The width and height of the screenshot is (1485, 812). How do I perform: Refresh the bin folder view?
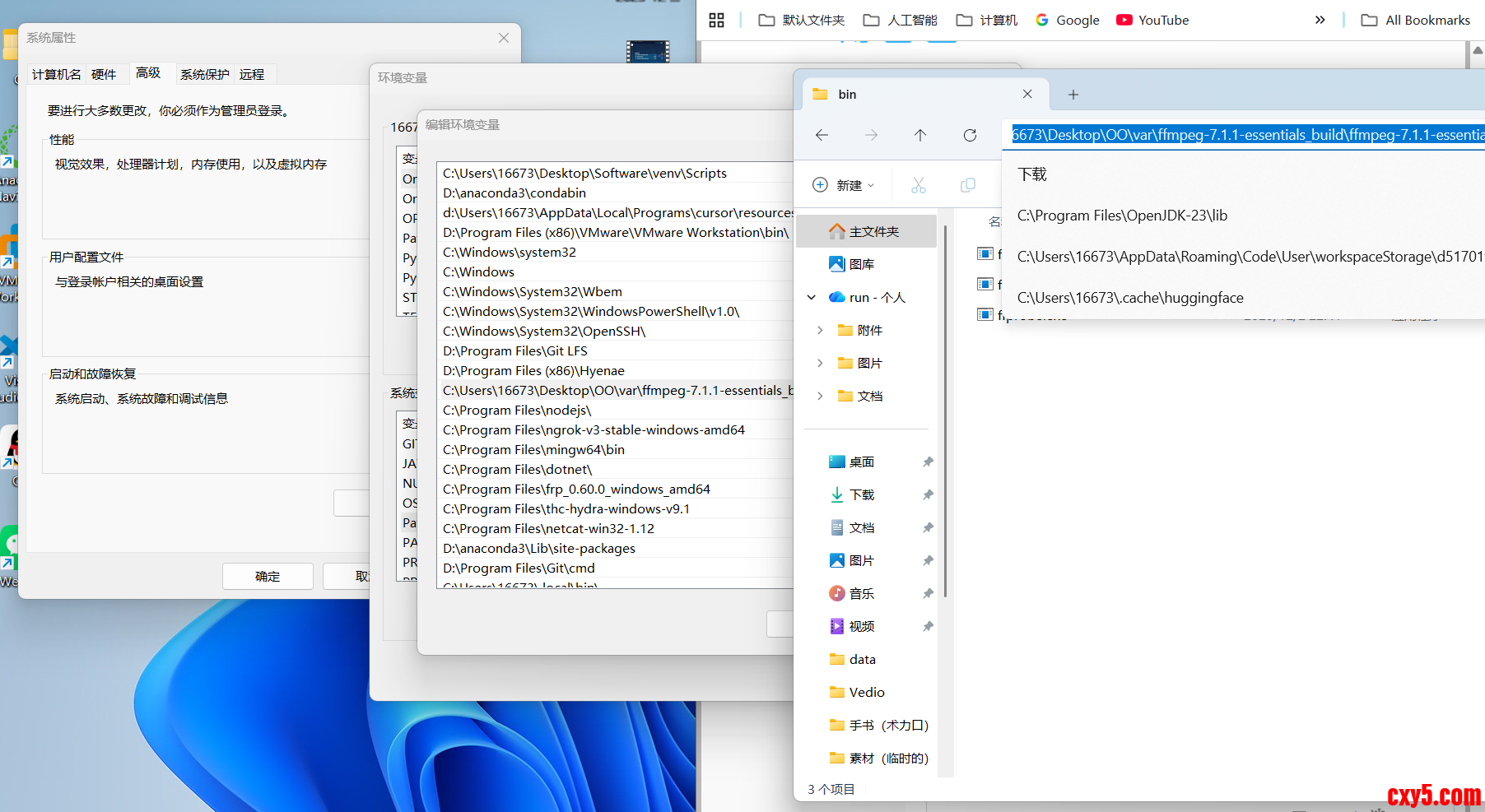point(970,135)
